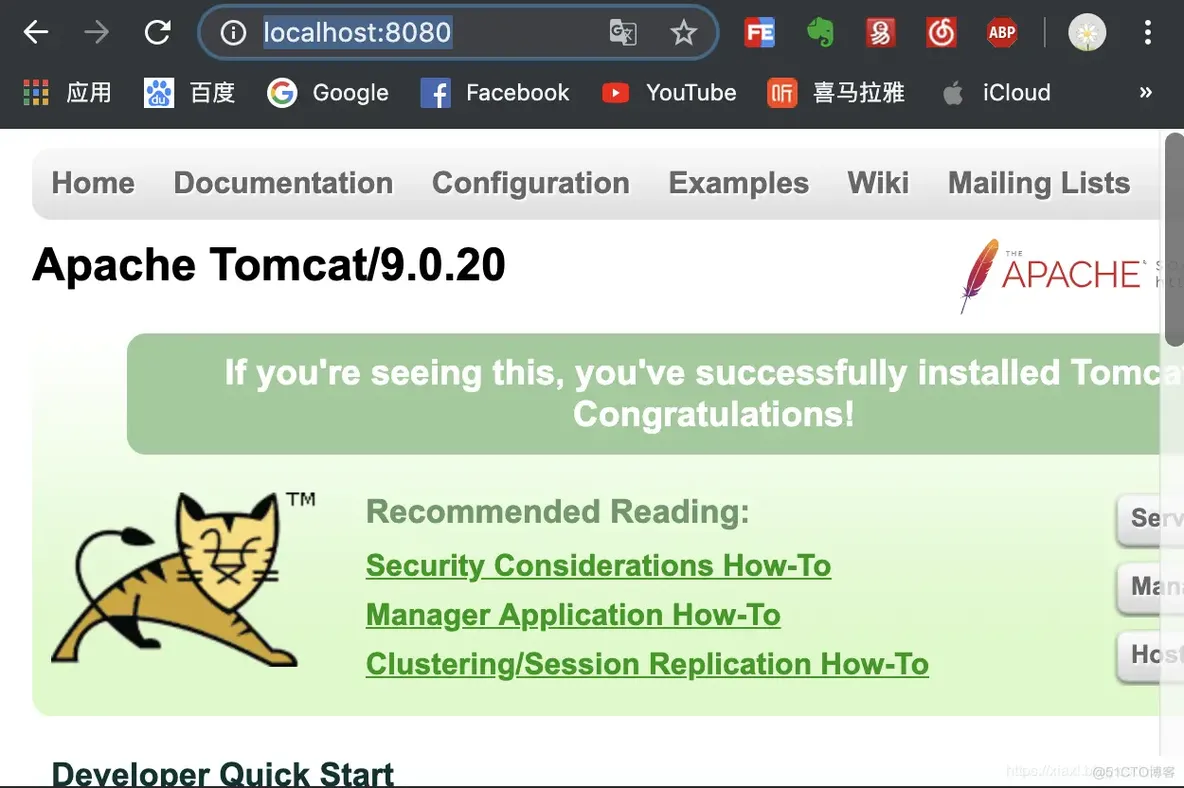Viewport: 1184px width, 788px height.
Task: Open the iCloud bookmark
Action: tap(997, 93)
